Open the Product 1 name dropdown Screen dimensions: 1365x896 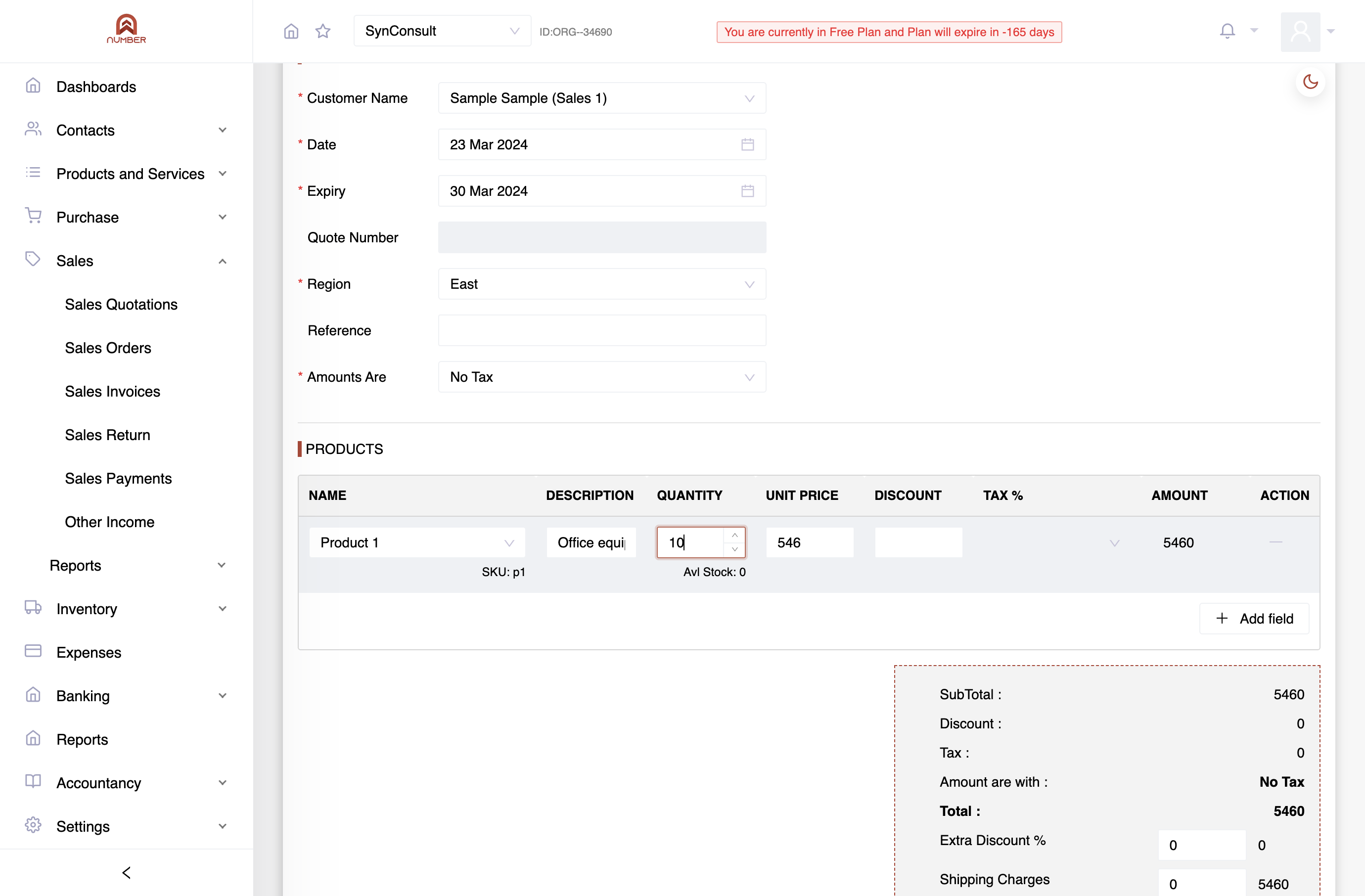pyautogui.click(x=417, y=542)
